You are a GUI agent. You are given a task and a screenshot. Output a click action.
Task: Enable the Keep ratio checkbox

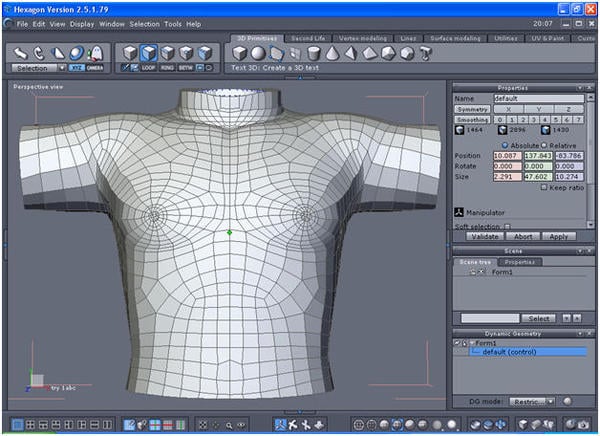[x=543, y=187]
